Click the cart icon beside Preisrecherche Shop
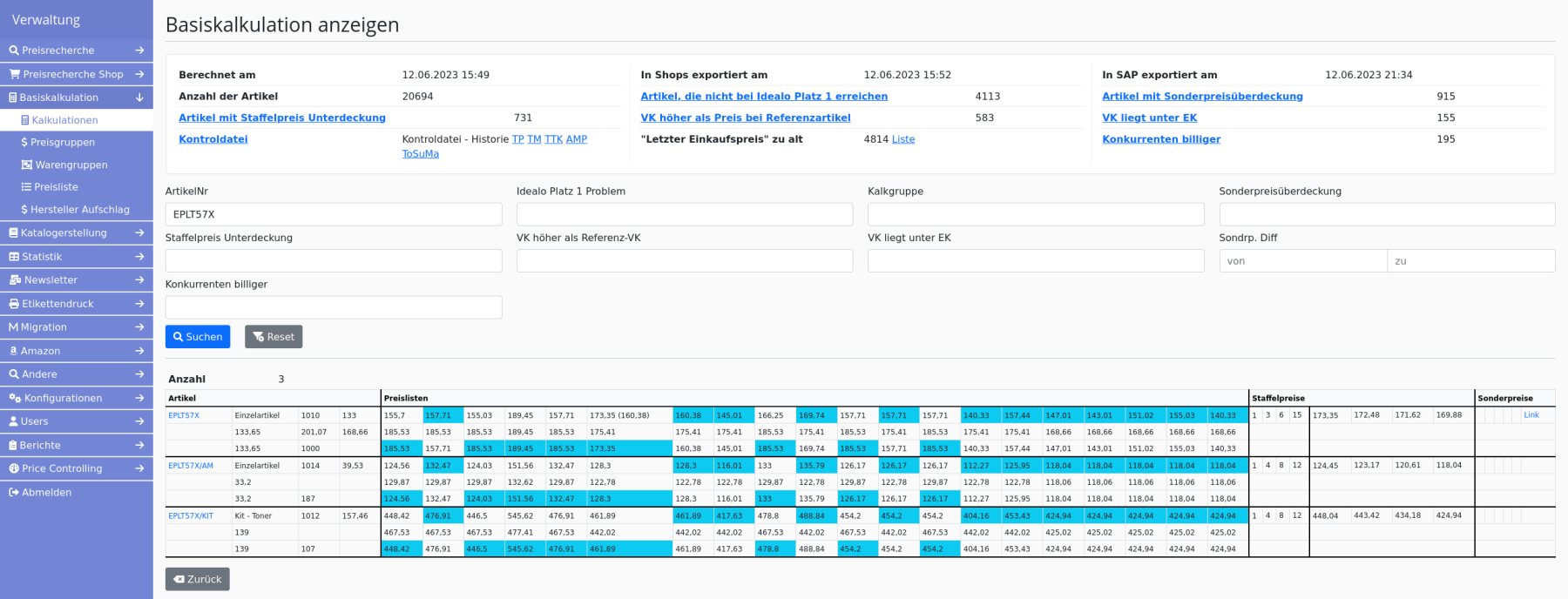This screenshot has height=599, width=1568. click(x=15, y=74)
